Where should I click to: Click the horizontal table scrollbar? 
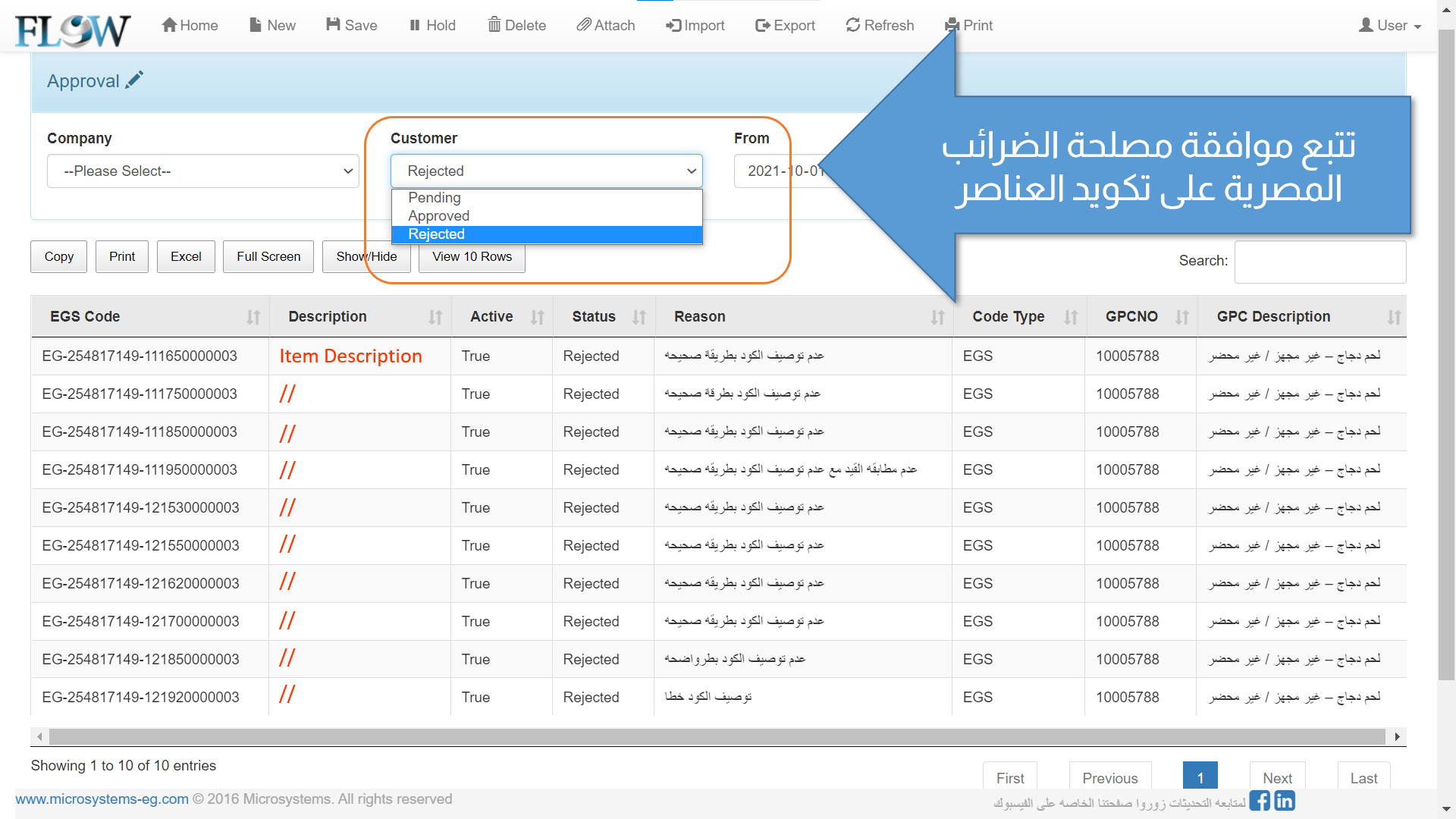716,737
